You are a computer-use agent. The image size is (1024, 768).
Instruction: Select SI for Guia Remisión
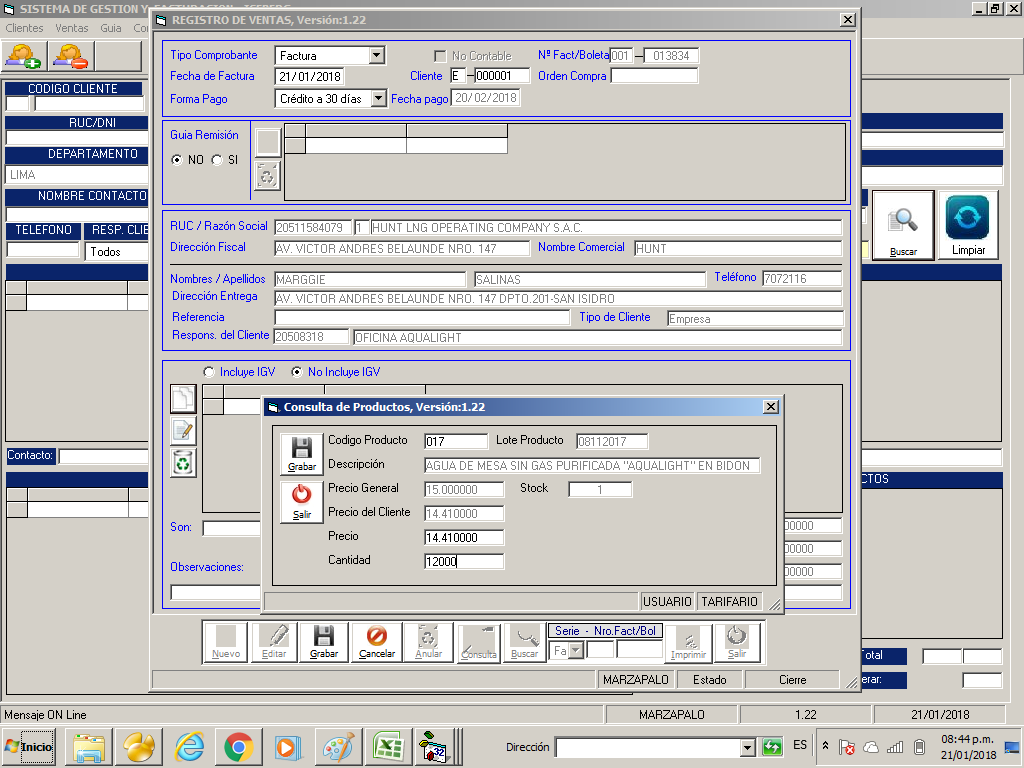(217, 160)
